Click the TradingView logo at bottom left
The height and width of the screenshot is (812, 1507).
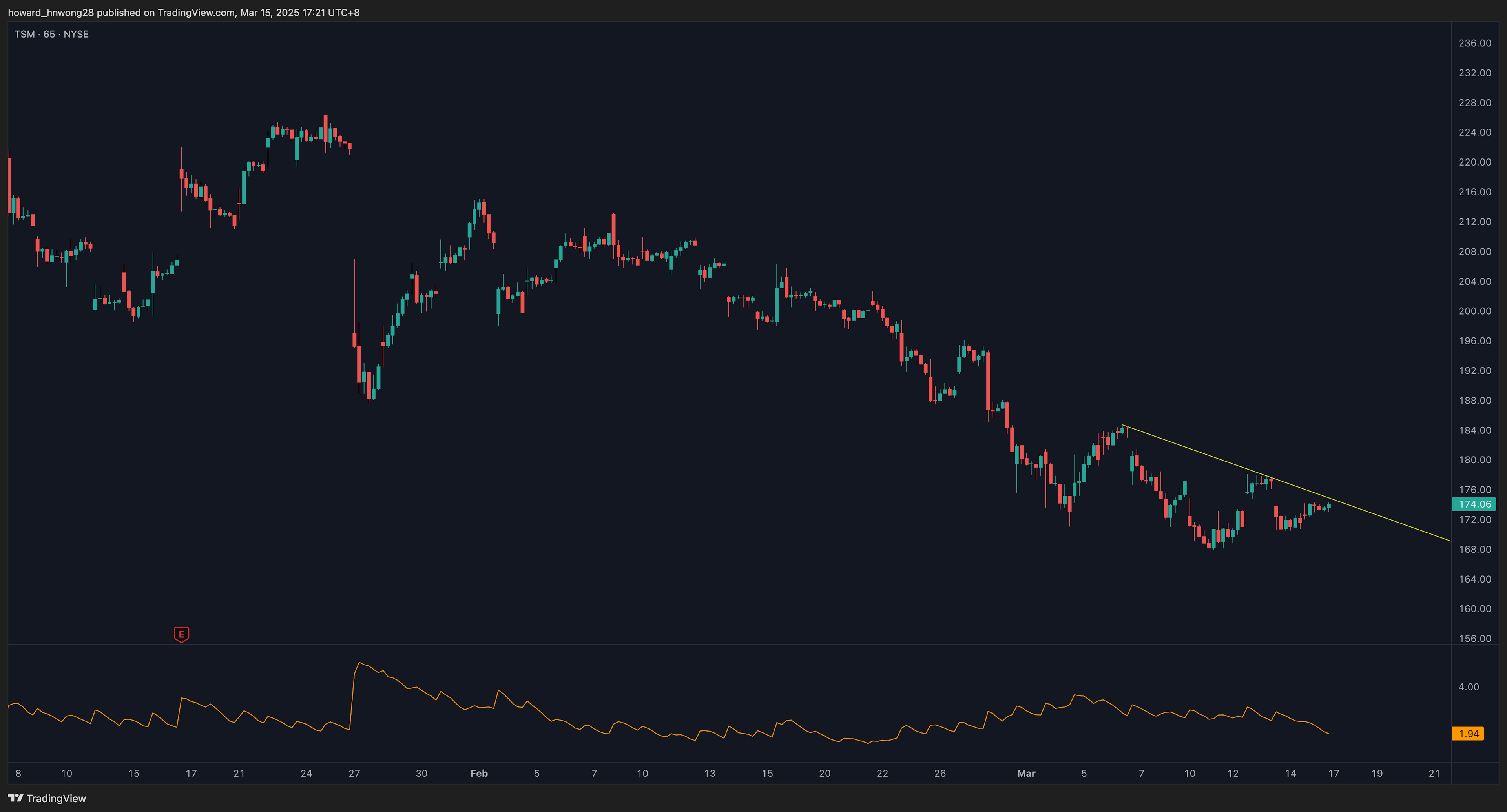point(47,798)
